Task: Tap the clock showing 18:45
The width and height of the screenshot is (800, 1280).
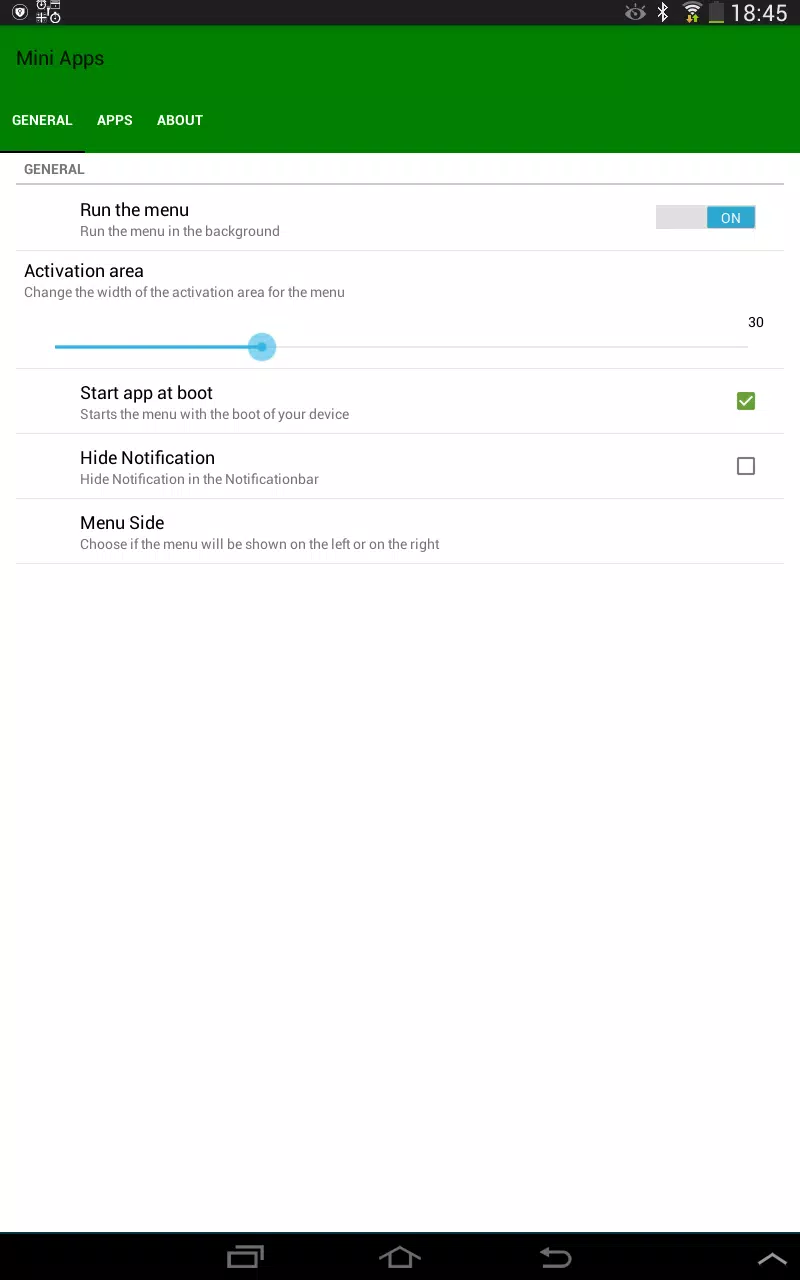Action: coord(759,13)
